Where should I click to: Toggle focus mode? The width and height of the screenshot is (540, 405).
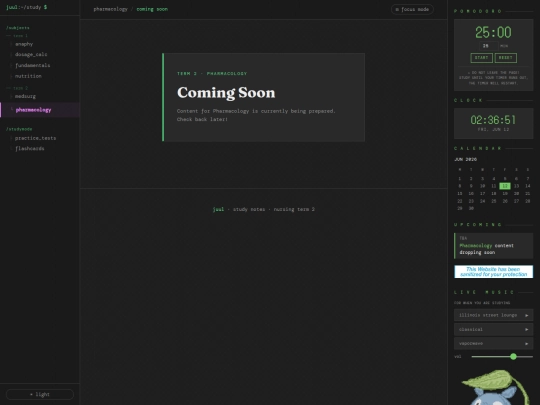click(412, 9)
